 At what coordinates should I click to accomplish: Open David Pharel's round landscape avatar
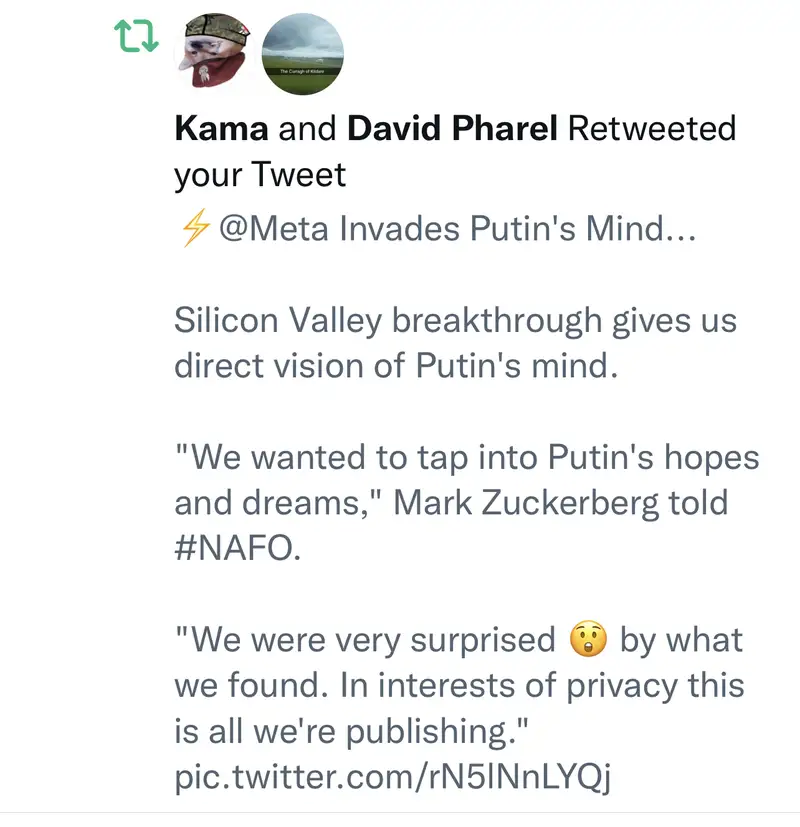pyautogui.click(x=302, y=53)
